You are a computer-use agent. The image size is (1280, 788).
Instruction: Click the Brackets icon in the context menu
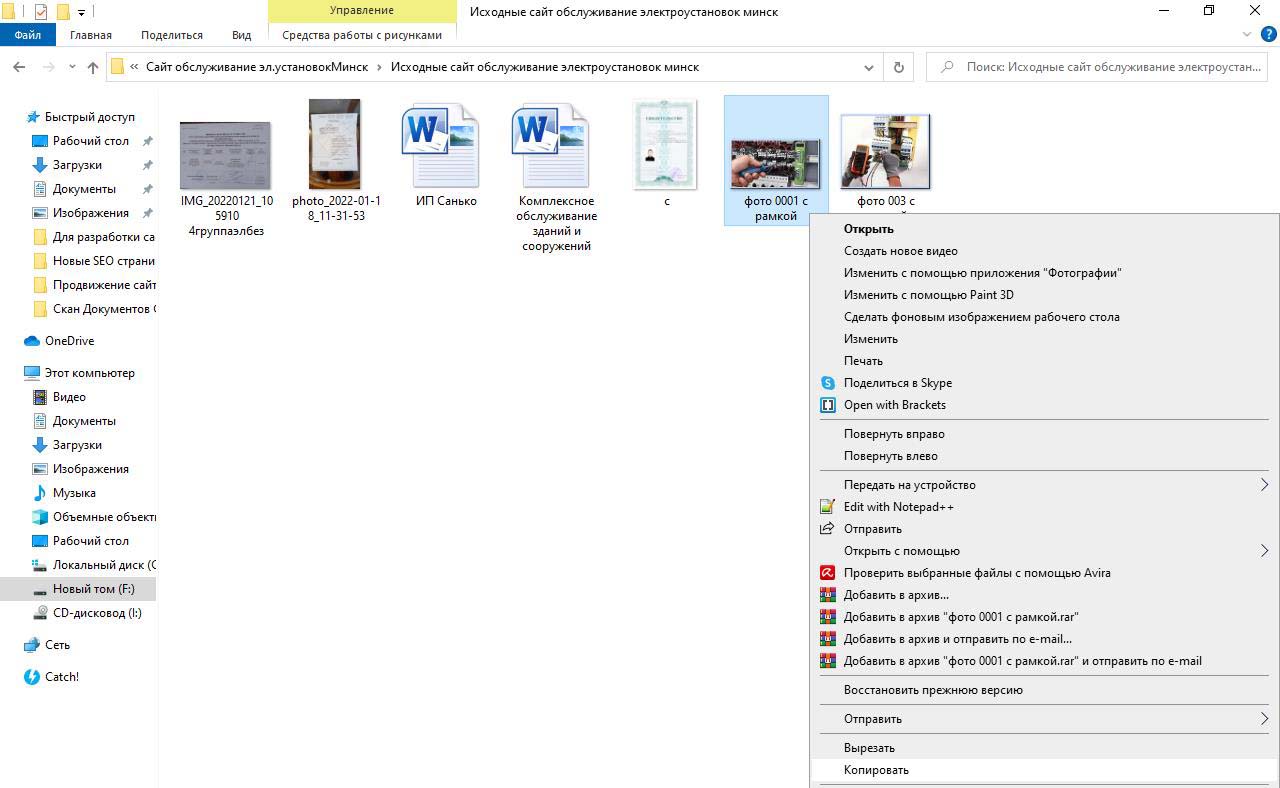tap(827, 405)
